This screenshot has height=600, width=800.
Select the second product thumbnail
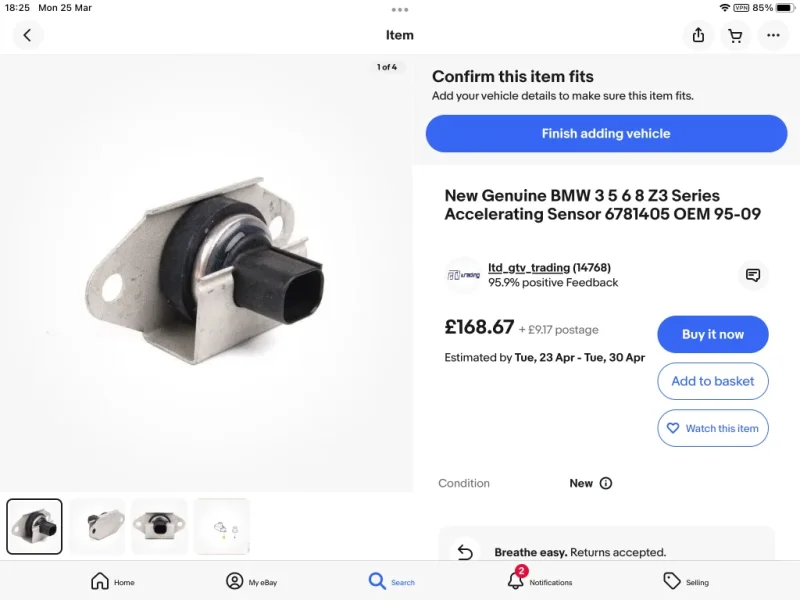click(97, 527)
